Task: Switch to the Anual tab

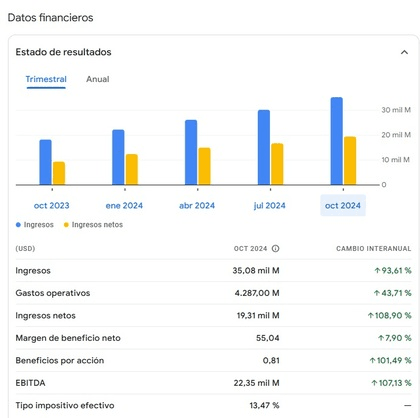Action: (x=98, y=79)
